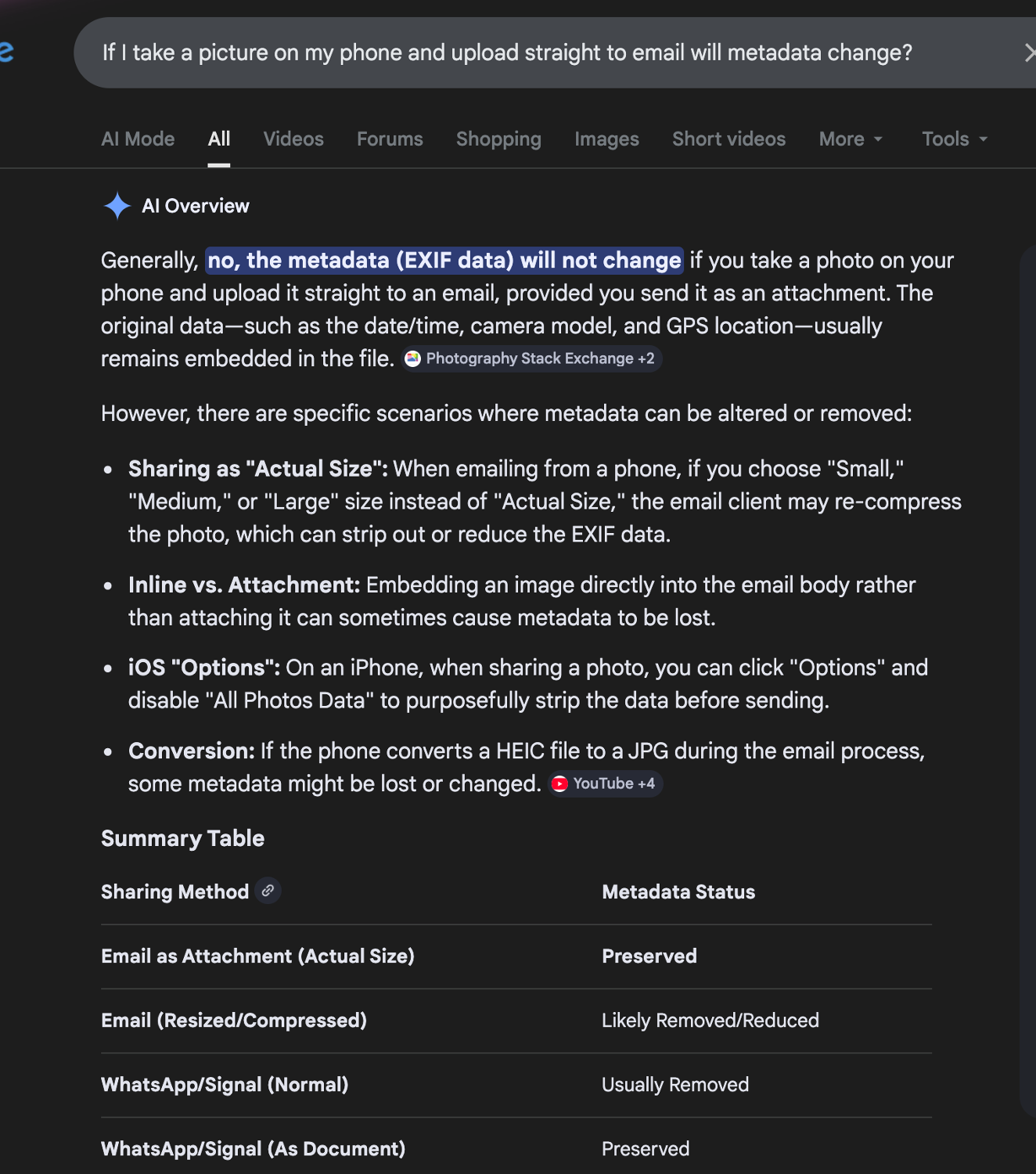The image size is (1036, 1174).
Task: Click the link icon beside Sharing Method
Action: pyautogui.click(x=268, y=891)
